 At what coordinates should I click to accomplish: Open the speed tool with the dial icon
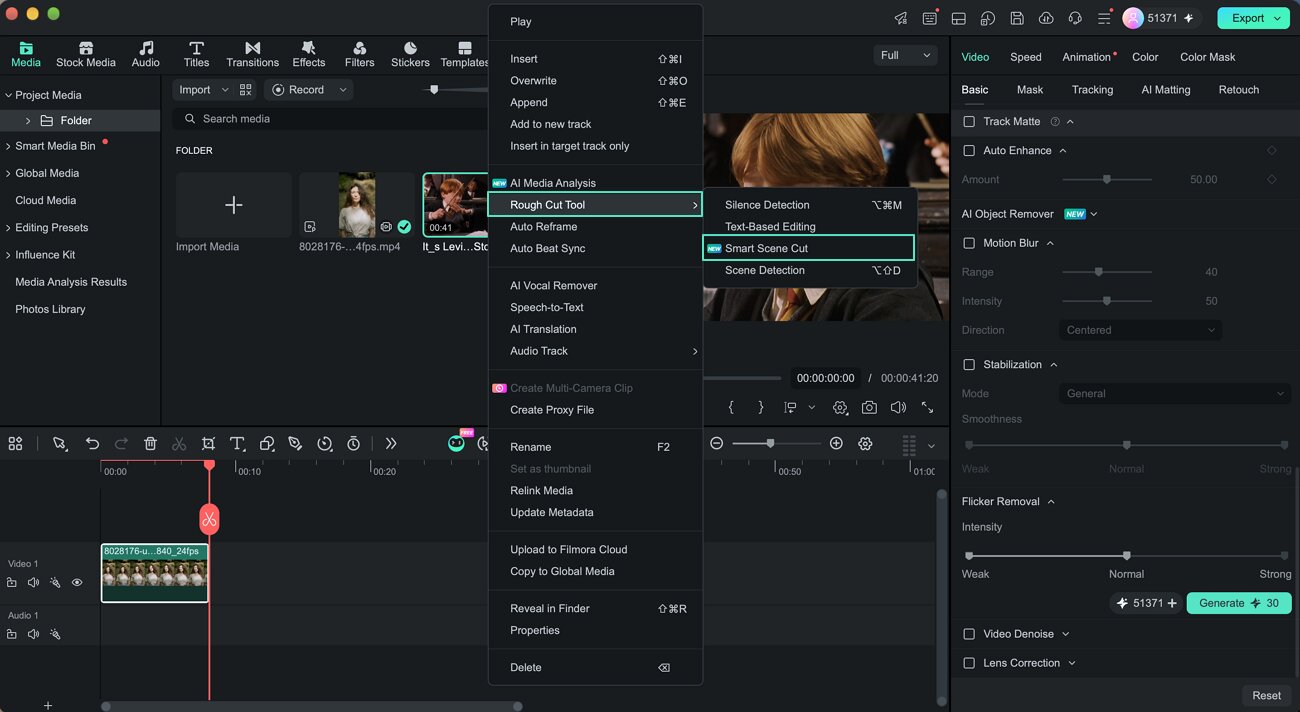324,443
